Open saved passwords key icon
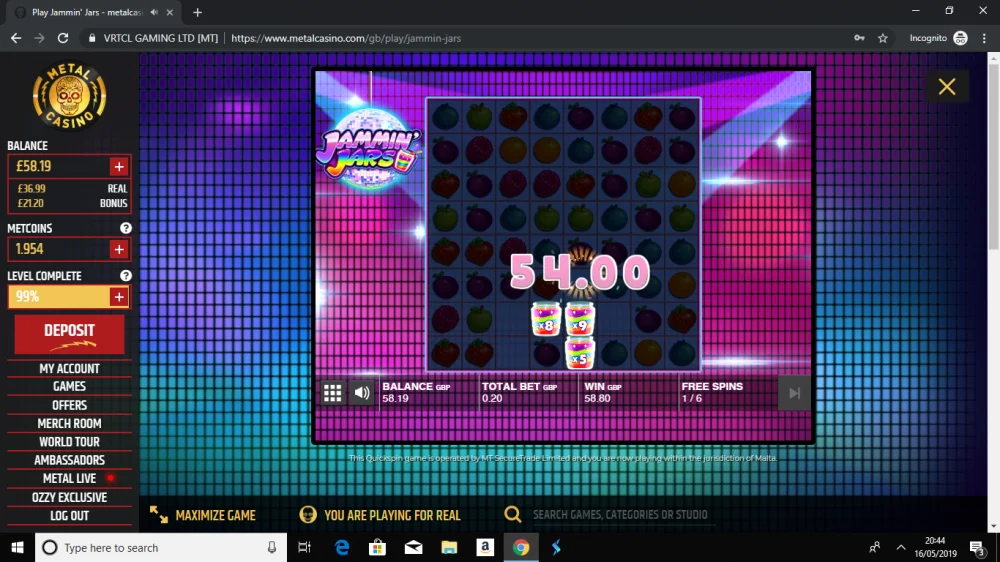Screen dimensions: 1000x562 point(859,38)
